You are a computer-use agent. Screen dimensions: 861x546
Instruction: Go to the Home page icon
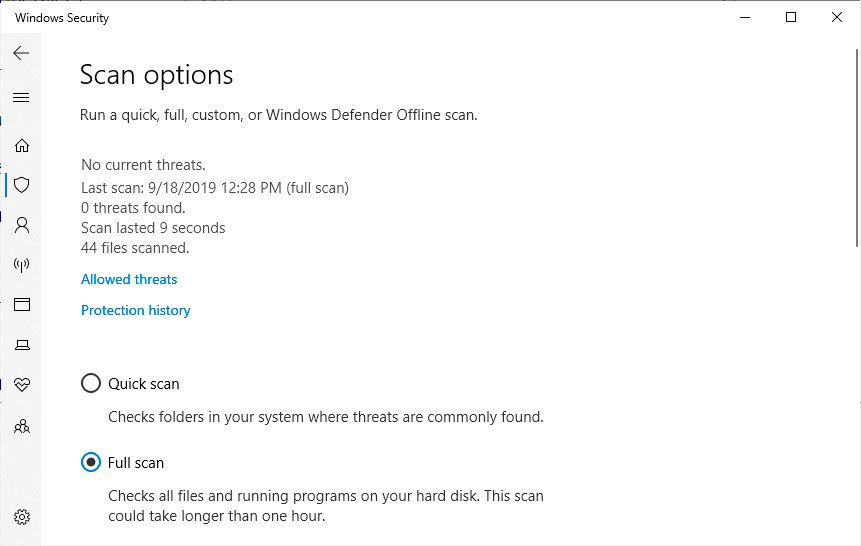tap(21, 145)
